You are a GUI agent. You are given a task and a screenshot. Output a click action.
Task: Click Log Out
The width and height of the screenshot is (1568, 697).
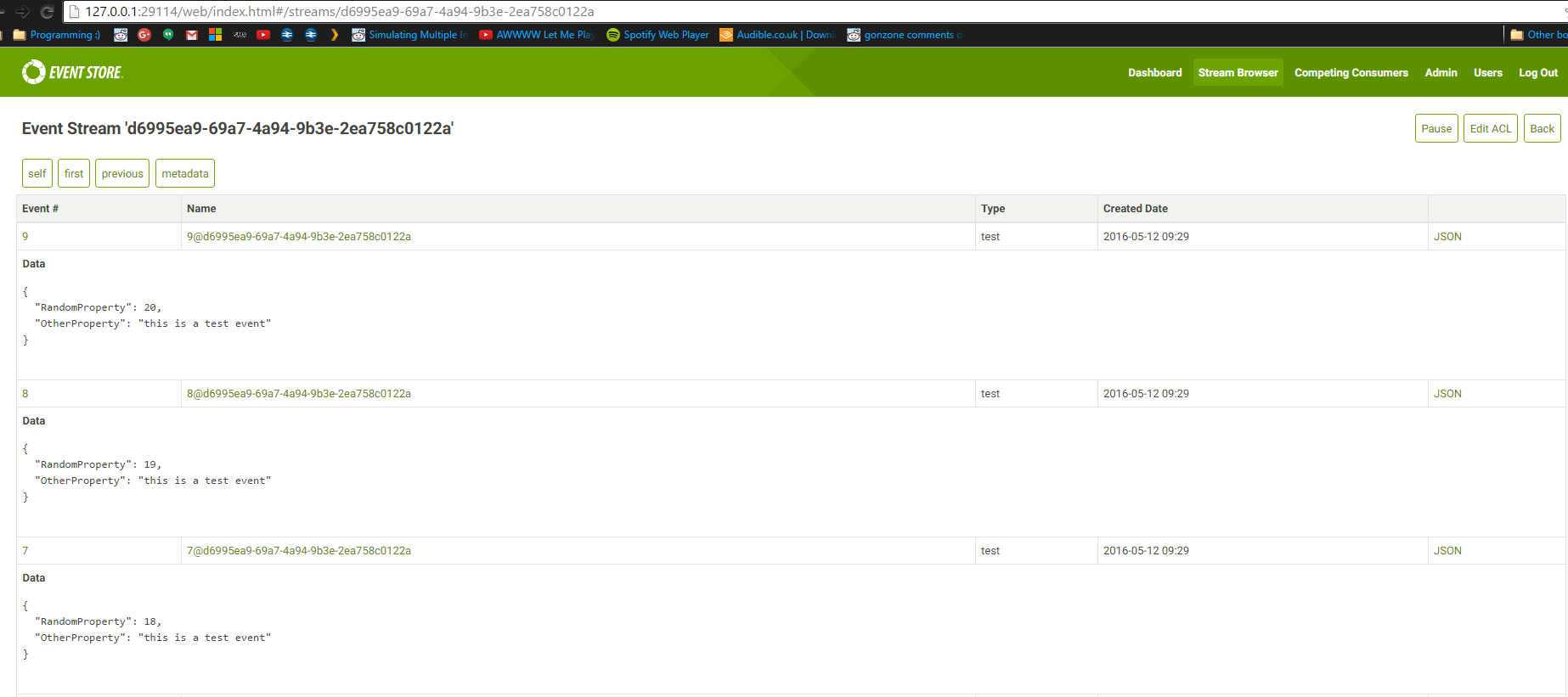(x=1538, y=73)
